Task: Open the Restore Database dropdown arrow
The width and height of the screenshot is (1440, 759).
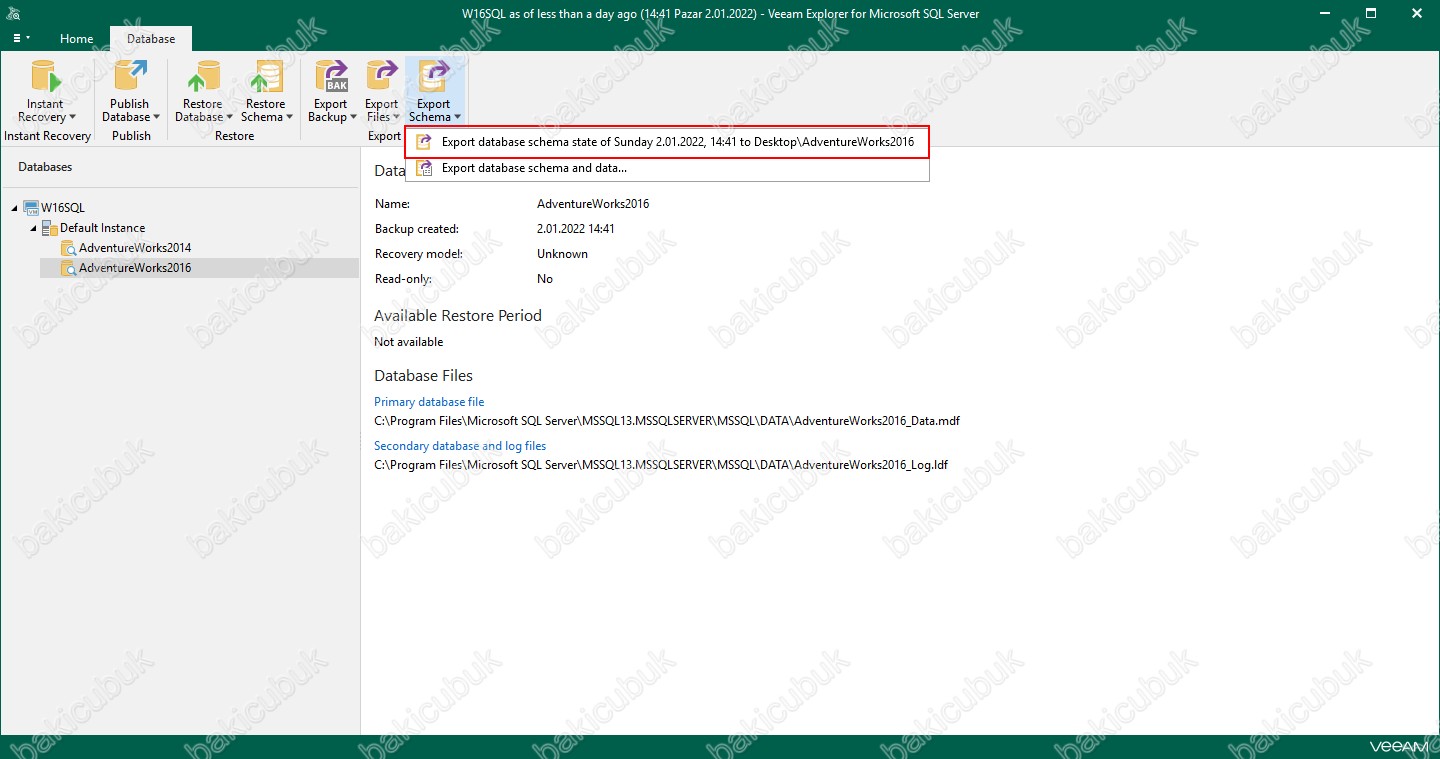Action: [x=229, y=118]
